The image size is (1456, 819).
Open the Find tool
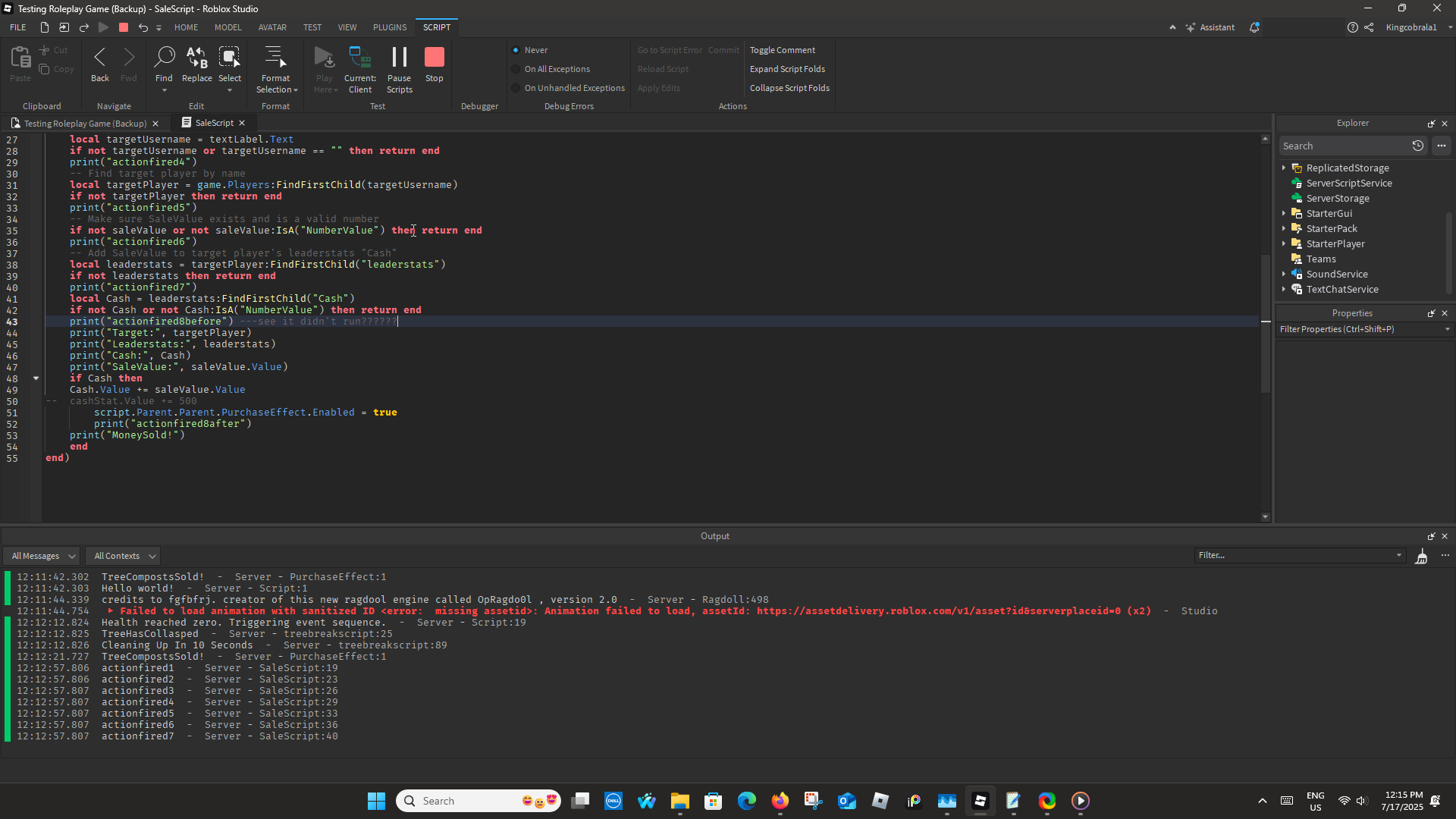coord(164,58)
